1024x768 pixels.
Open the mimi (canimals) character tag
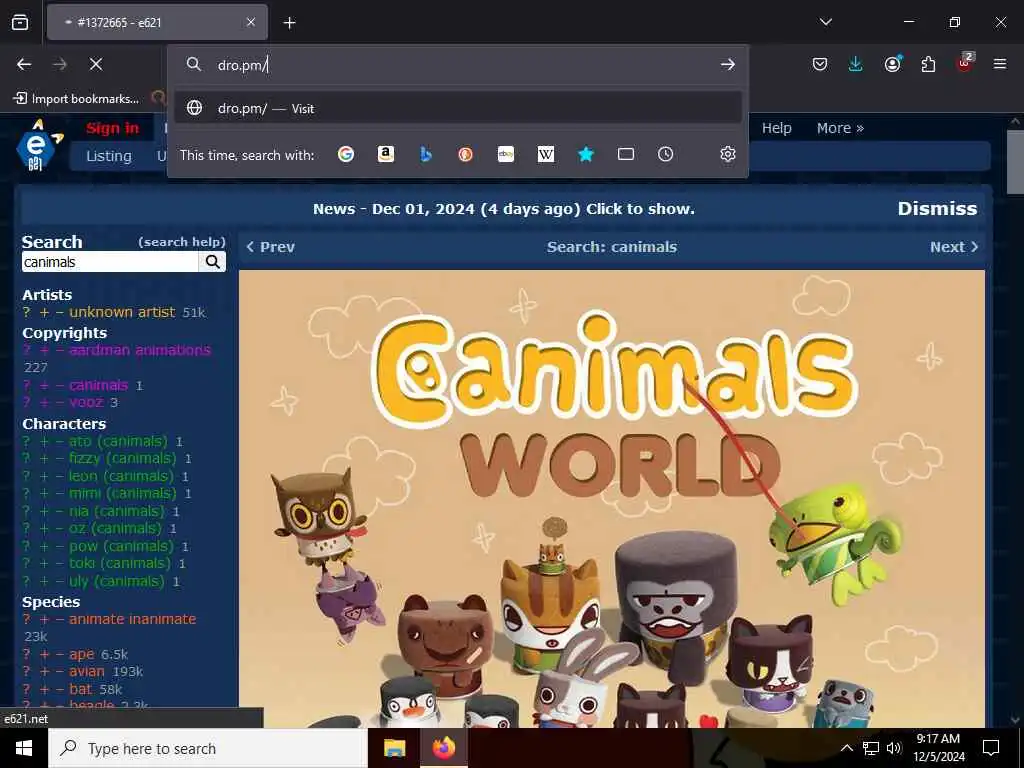pyautogui.click(x=123, y=493)
